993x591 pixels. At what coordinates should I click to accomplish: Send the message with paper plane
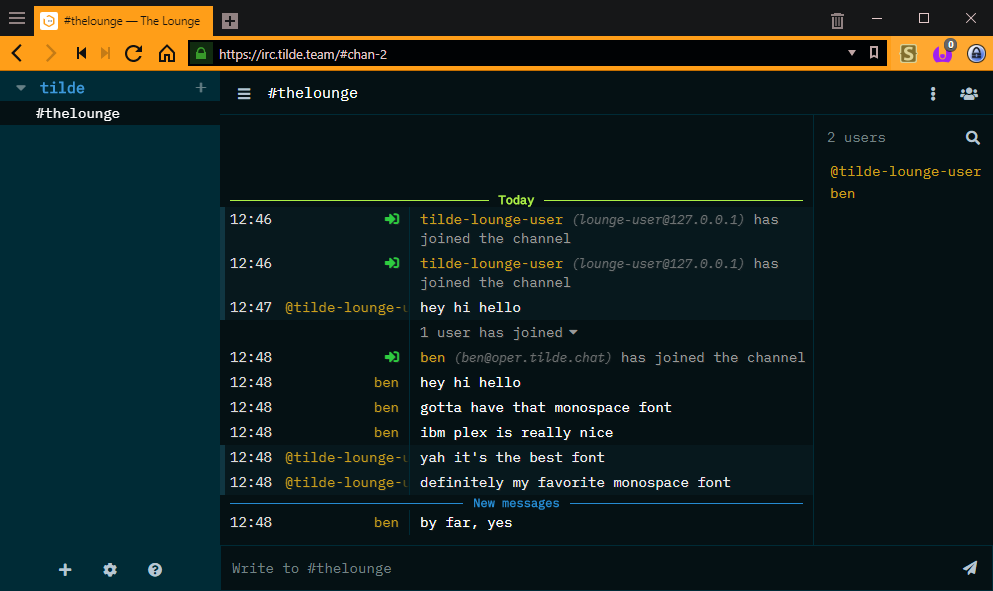(970, 568)
